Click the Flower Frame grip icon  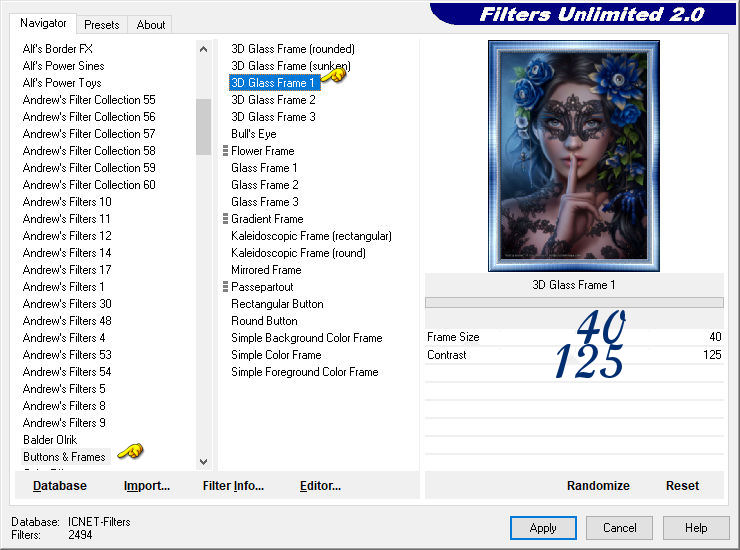tap(225, 151)
